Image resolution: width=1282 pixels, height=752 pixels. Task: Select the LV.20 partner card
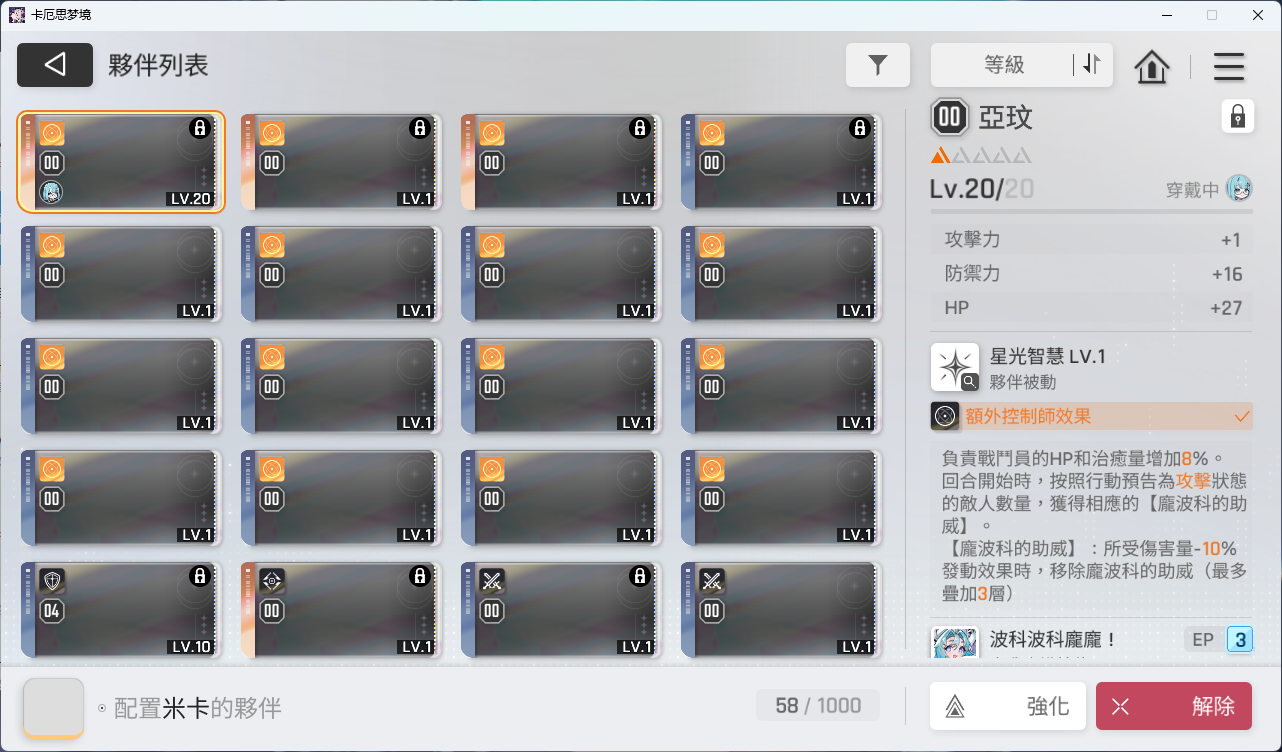point(121,162)
